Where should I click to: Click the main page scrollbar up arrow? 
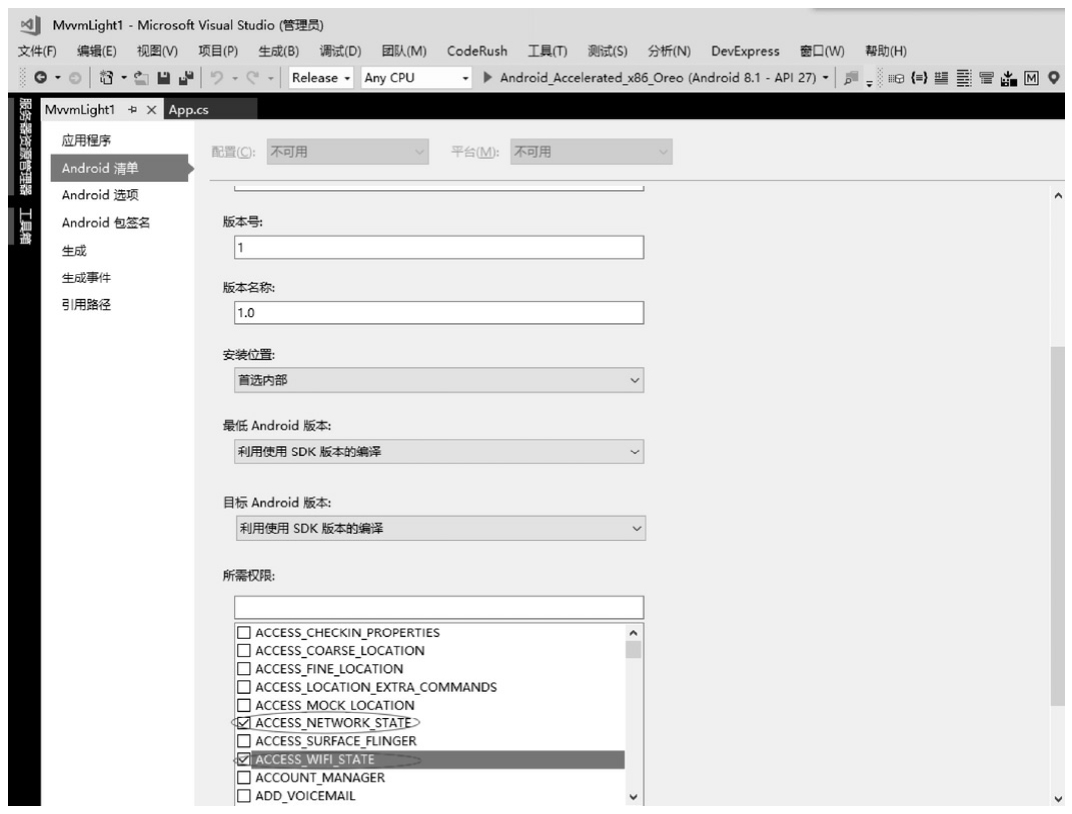pyautogui.click(x=1058, y=195)
